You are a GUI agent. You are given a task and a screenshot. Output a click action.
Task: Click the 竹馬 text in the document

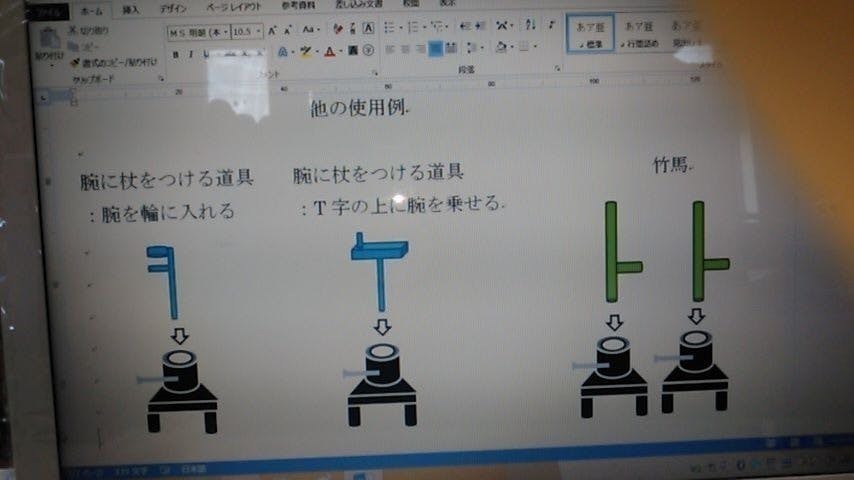point(670,166)
